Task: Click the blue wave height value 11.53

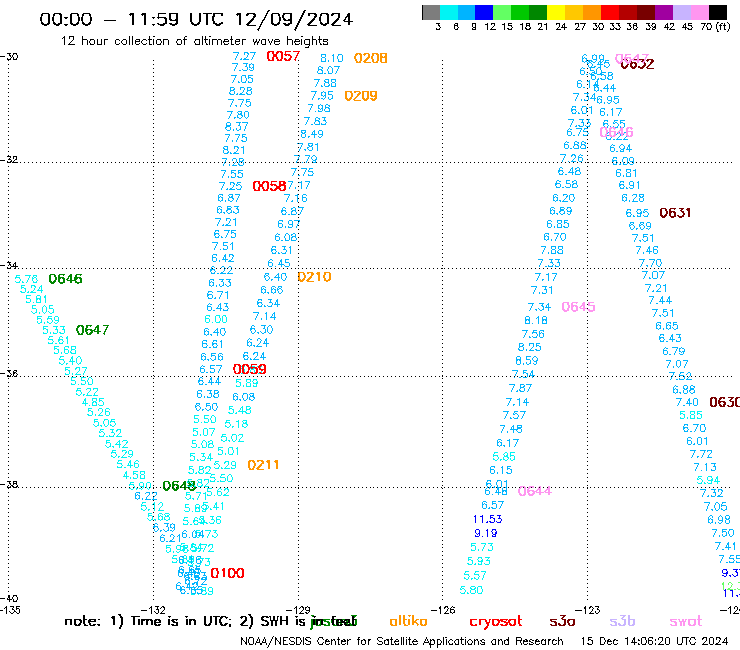Action: tap(488, 519)
